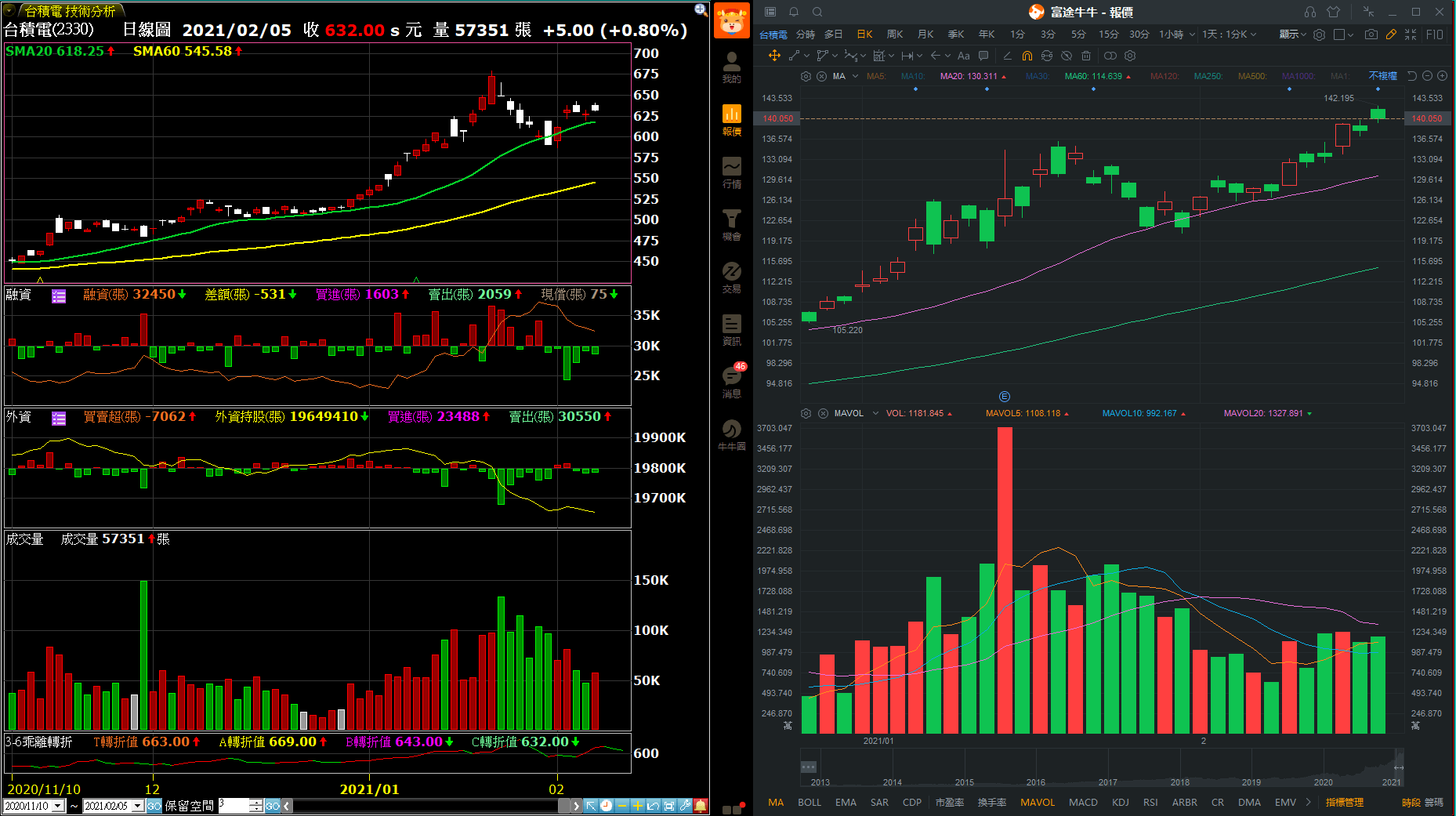Switch chart to 分時 tab
This screenshot has width=1456, height=816.
point(806,34)
